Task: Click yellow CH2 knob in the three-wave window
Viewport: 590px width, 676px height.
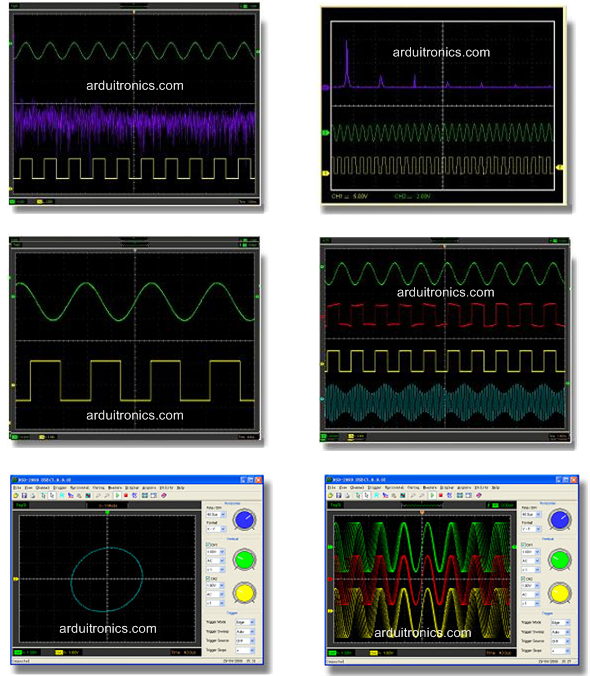Action: tap(559, 593)
